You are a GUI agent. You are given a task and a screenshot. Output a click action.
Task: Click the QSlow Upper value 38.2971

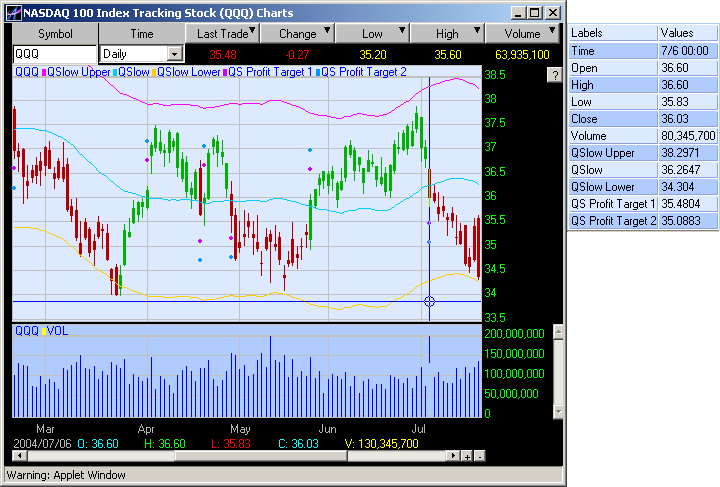(x=688, y=153)
